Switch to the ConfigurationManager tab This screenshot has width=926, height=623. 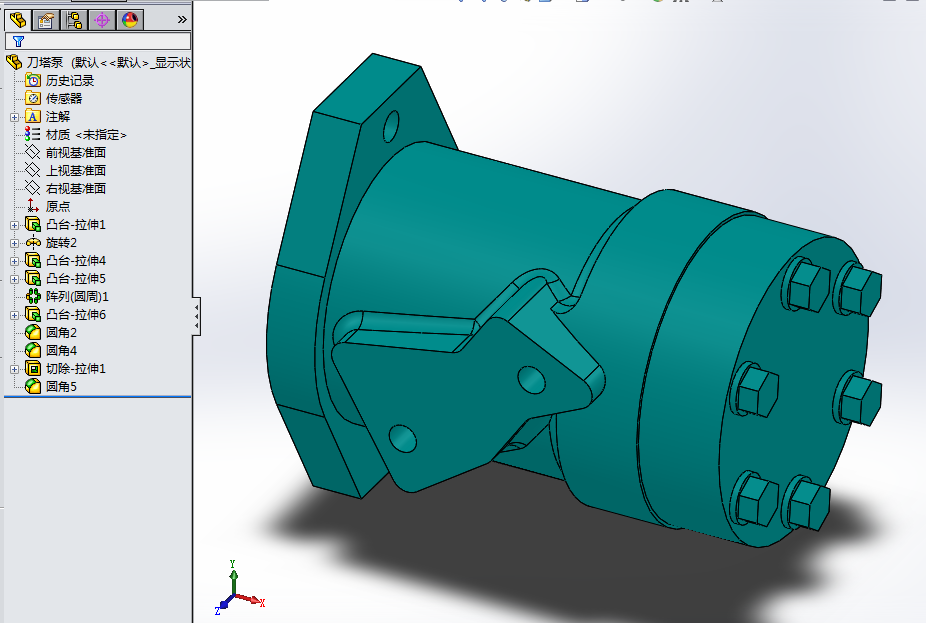74,20
